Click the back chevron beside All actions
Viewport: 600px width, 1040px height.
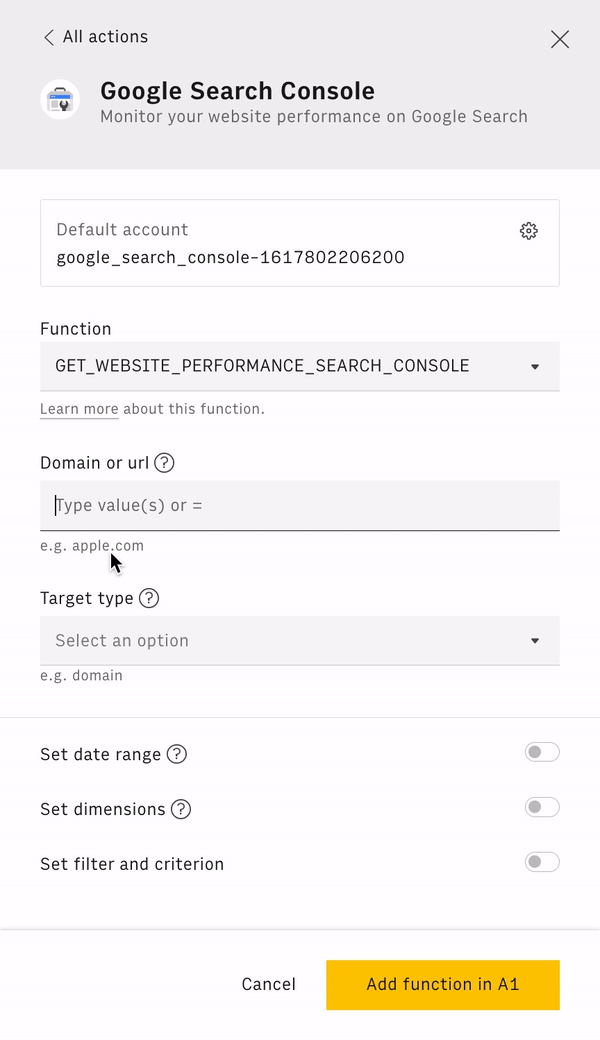click(x=48, y=37)
